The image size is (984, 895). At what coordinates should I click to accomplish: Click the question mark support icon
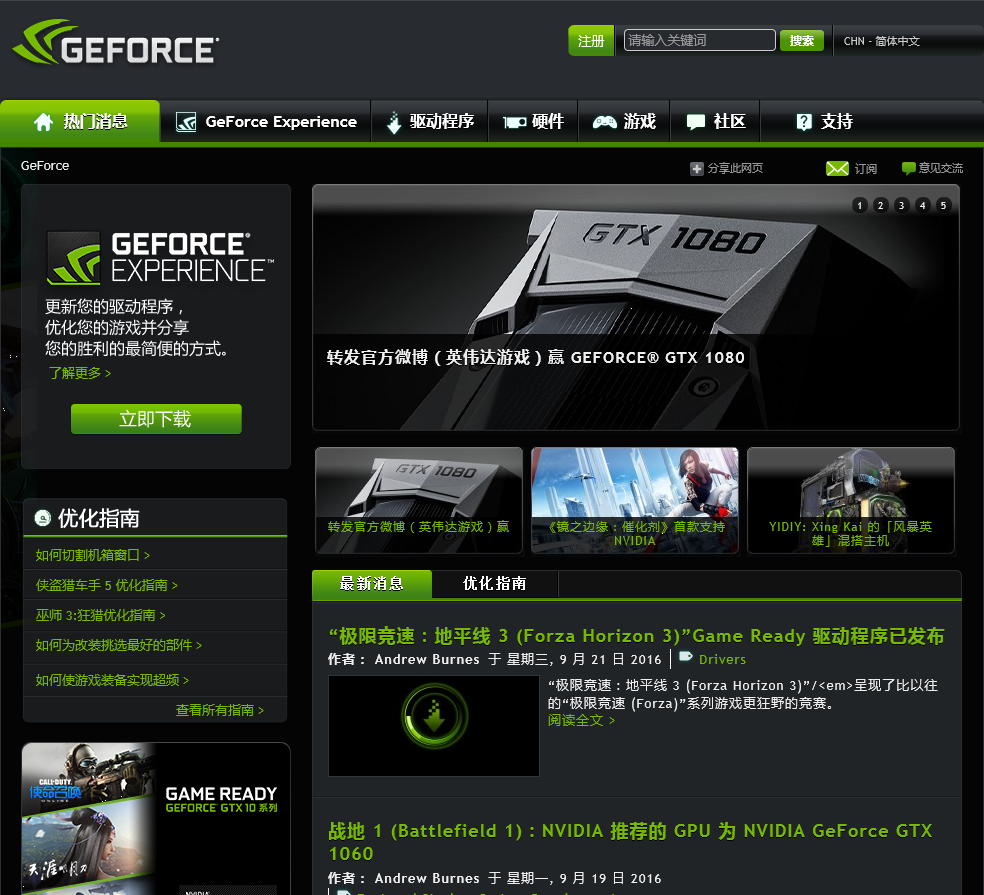click(x=804, y=122)
